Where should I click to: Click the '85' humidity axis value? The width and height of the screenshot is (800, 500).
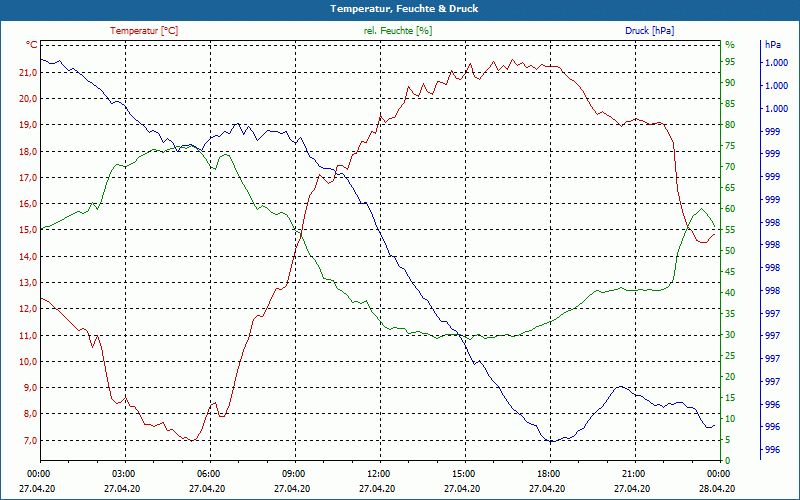point(730,104)
